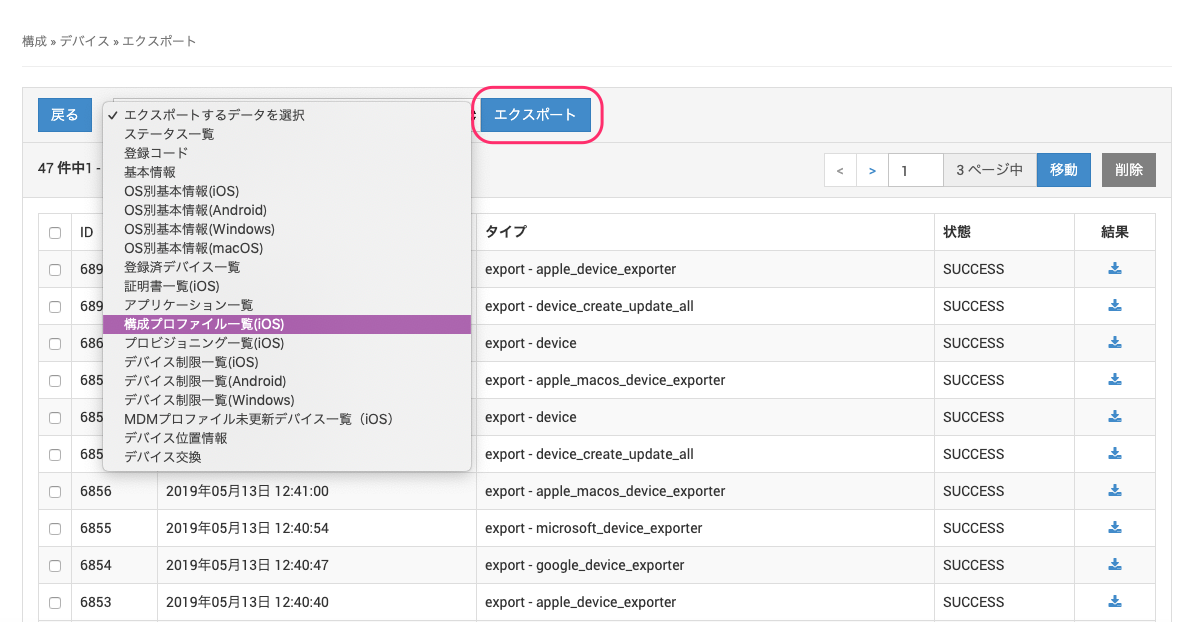Download result for export ID 6856

tap(1115, 491)
